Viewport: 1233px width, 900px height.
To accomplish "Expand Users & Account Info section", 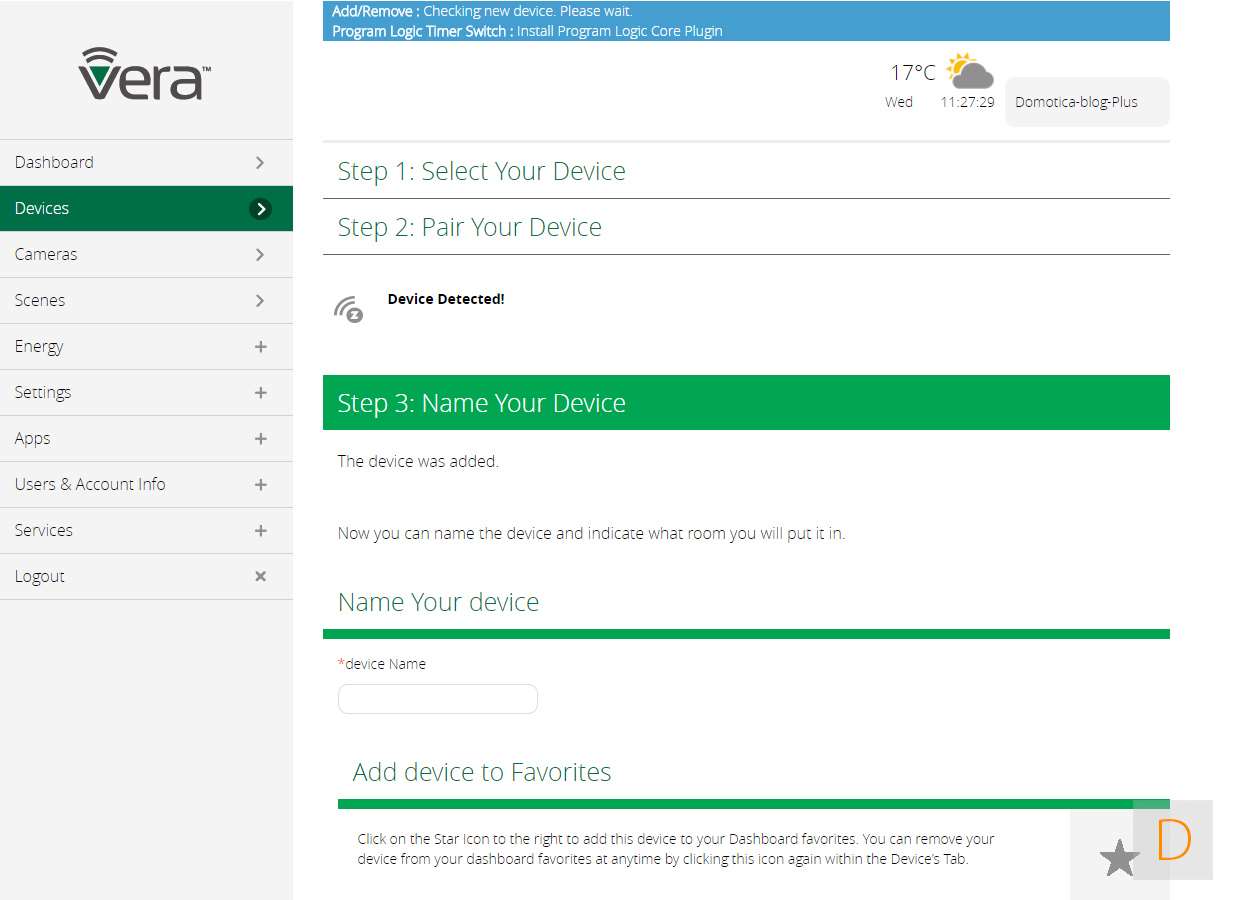I will click(x=260, y=485).
